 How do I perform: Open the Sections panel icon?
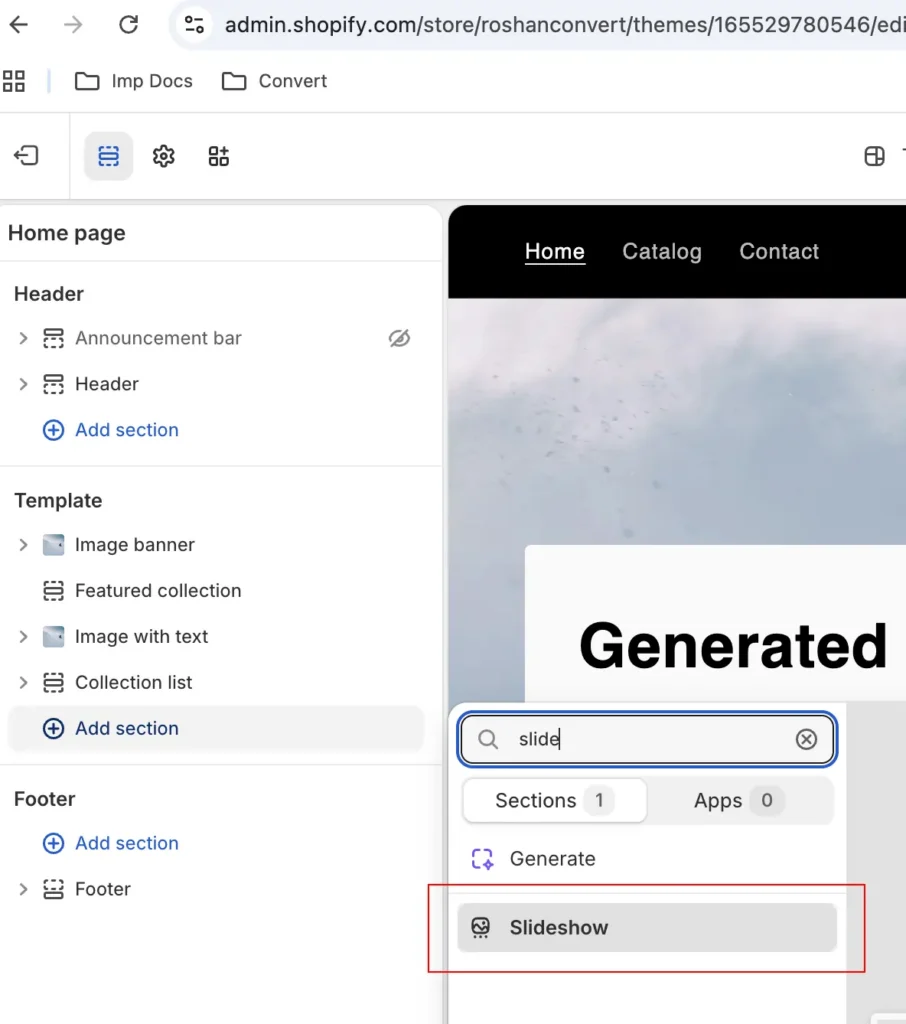point(108,156)
